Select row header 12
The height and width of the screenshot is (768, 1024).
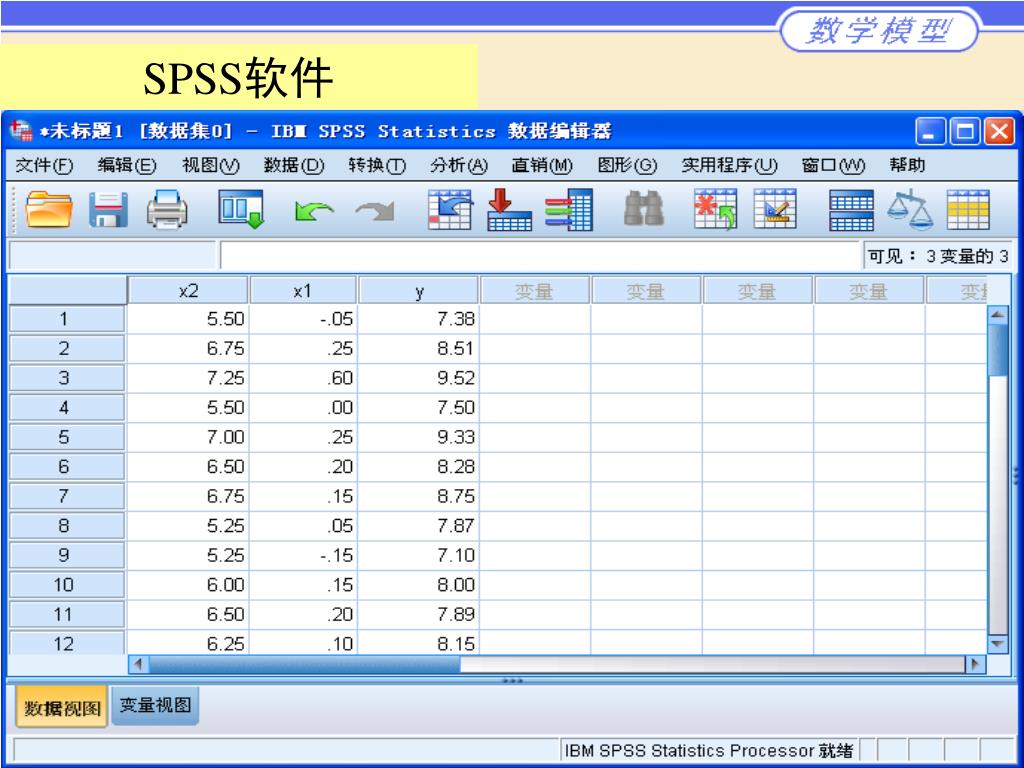(66, 643)
